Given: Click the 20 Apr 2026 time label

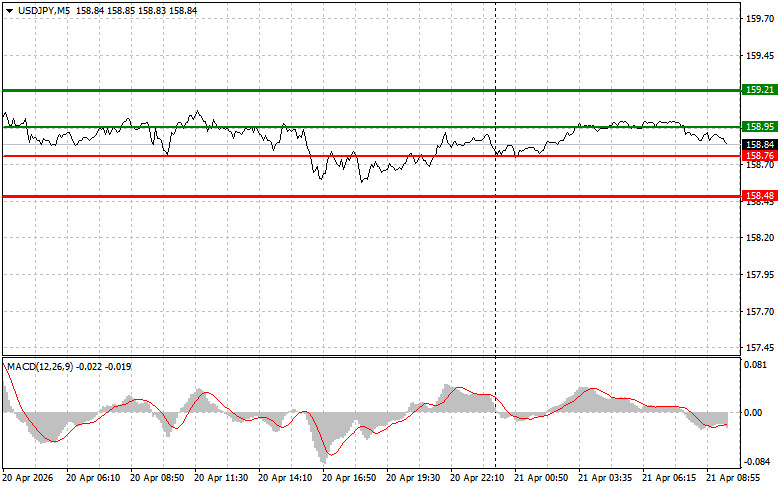Looking at the screenshot, I should (x=27, y=478).
